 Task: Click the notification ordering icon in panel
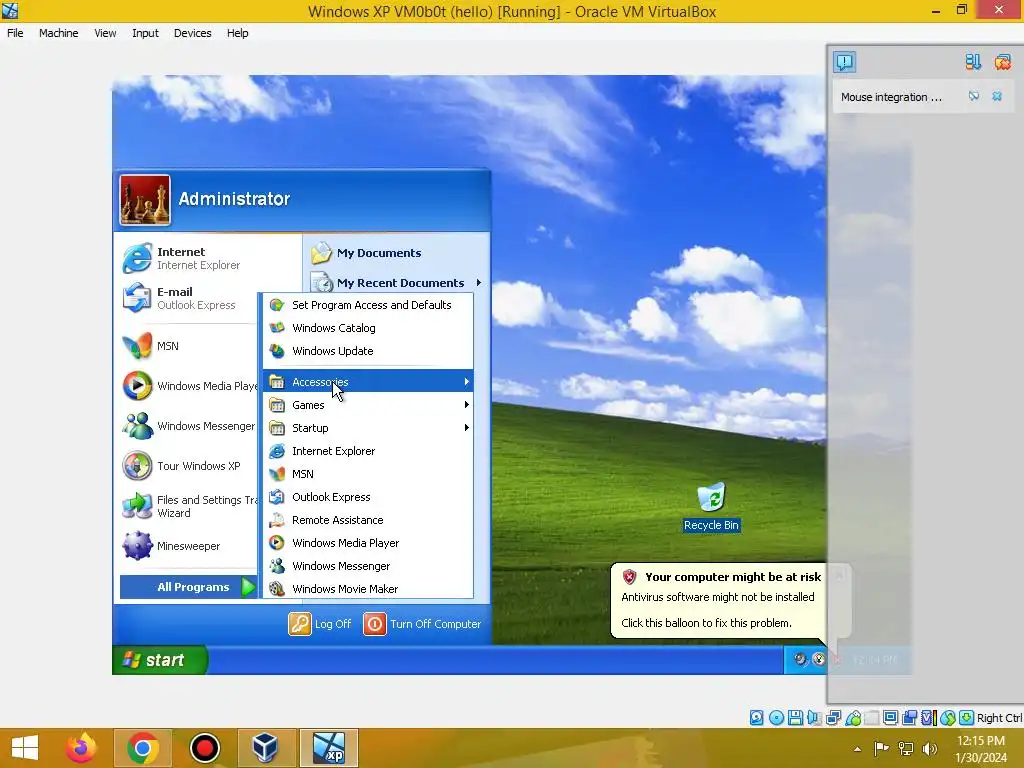[973, 62]
